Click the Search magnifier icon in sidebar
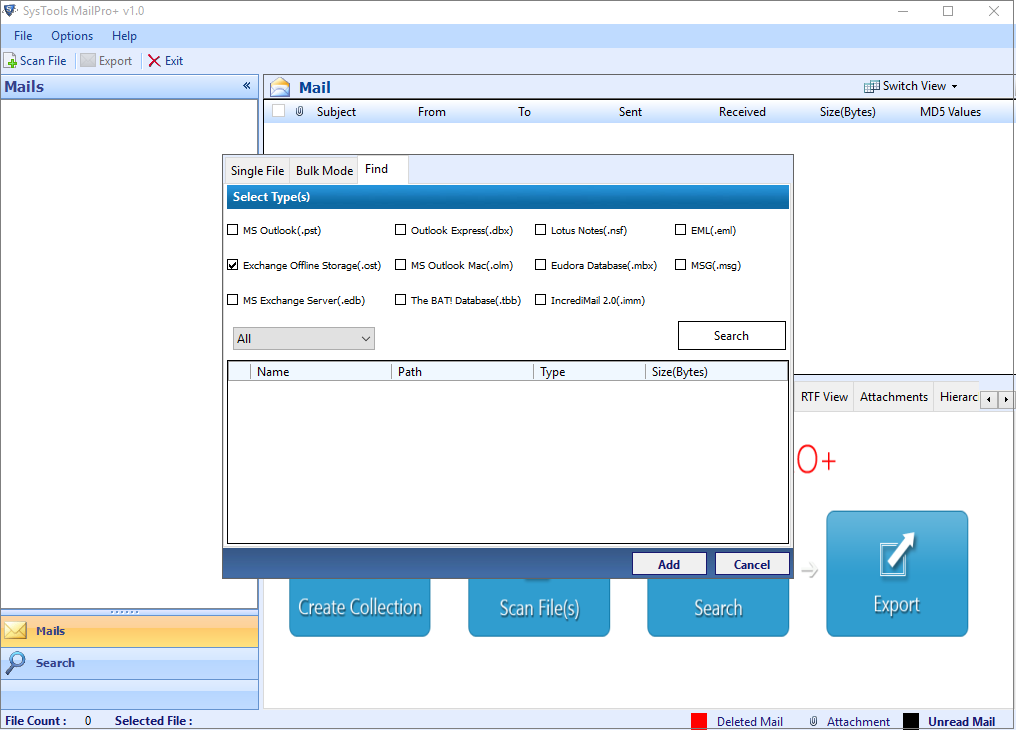This screenshot has height=730, width=1016. (16, 662)
